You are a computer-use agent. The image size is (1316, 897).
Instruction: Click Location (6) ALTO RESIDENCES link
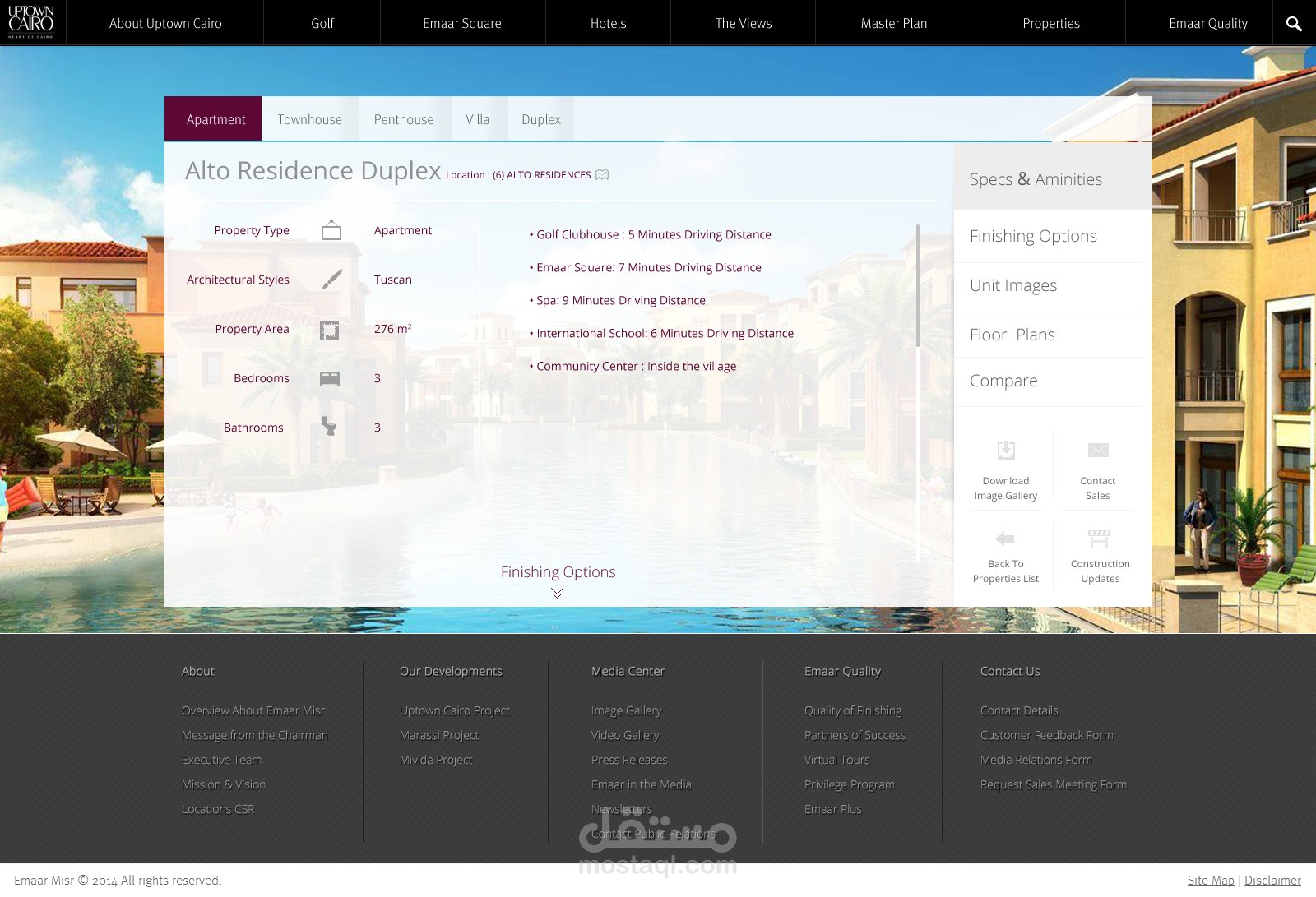click(518, 174)
